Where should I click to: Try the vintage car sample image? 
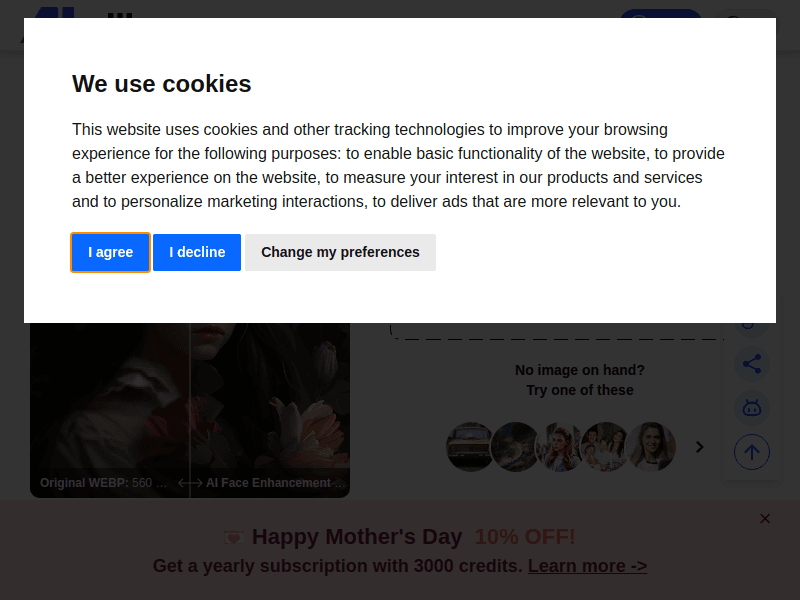pyautogui.click(x=469, y=447)
